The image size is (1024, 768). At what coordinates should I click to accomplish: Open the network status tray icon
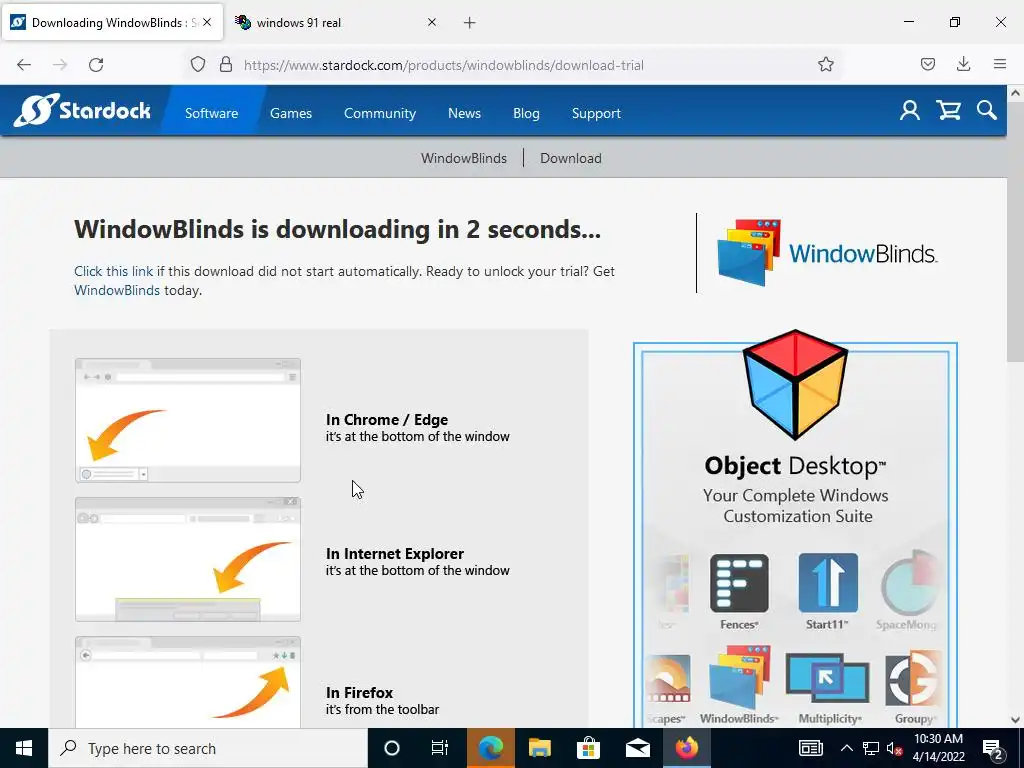871,748
